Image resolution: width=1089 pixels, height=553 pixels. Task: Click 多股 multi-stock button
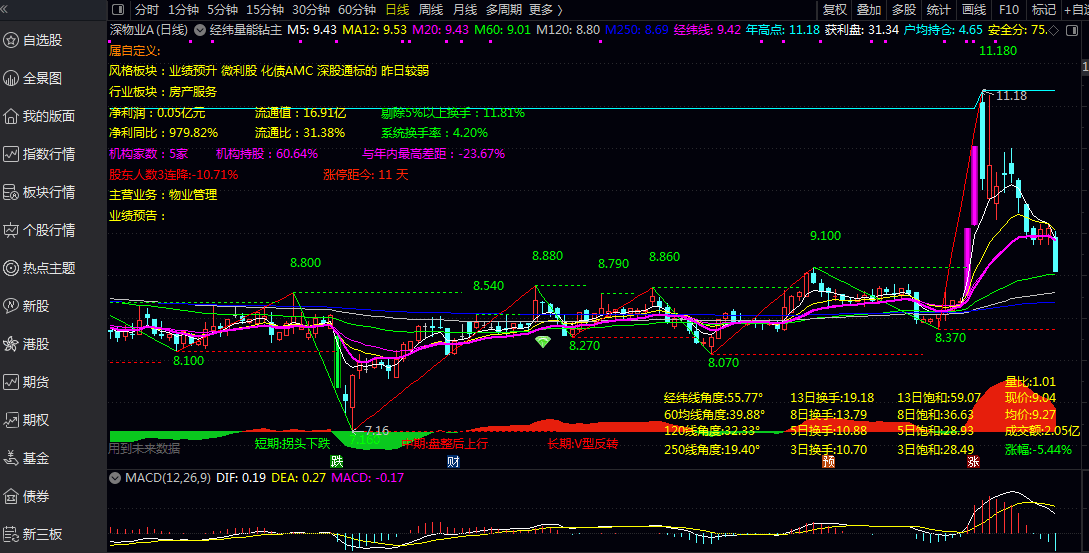904,10
